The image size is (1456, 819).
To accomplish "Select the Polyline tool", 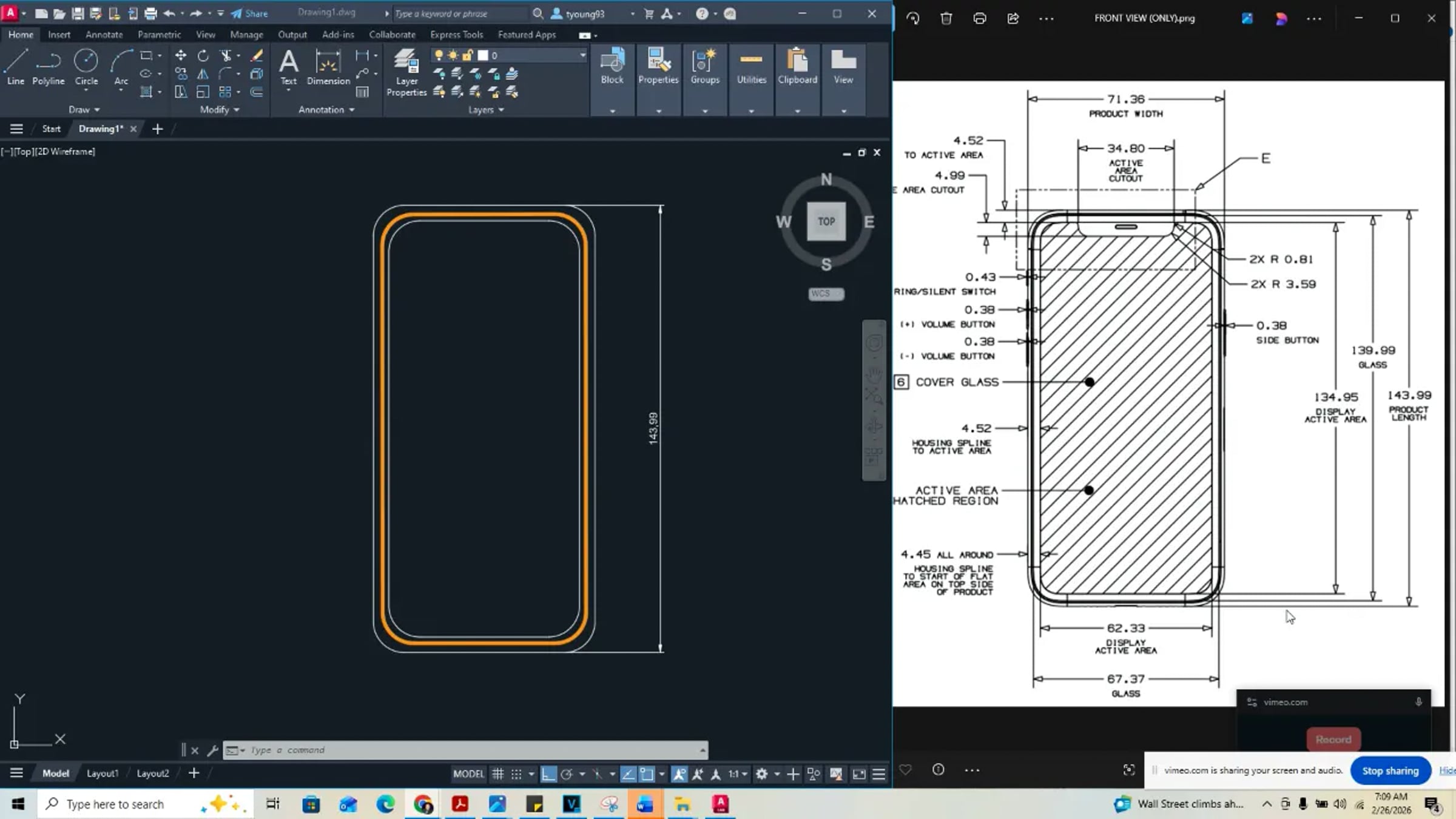I will tap(48, 67).
